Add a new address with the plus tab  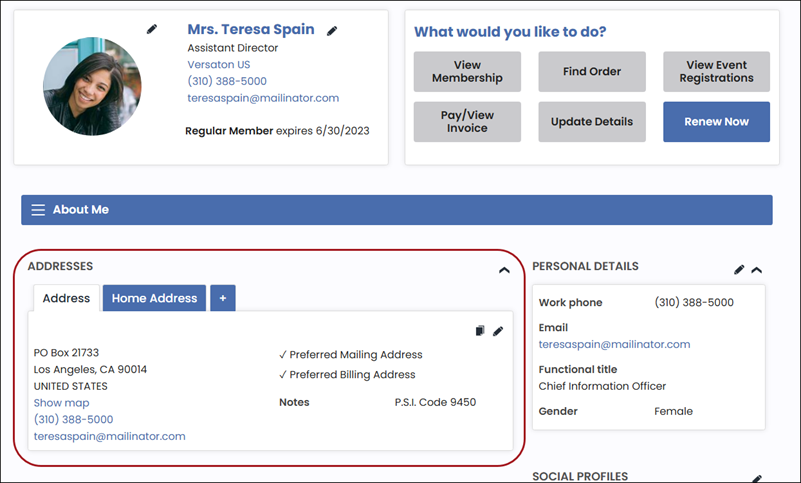click(x=222, y=298)
